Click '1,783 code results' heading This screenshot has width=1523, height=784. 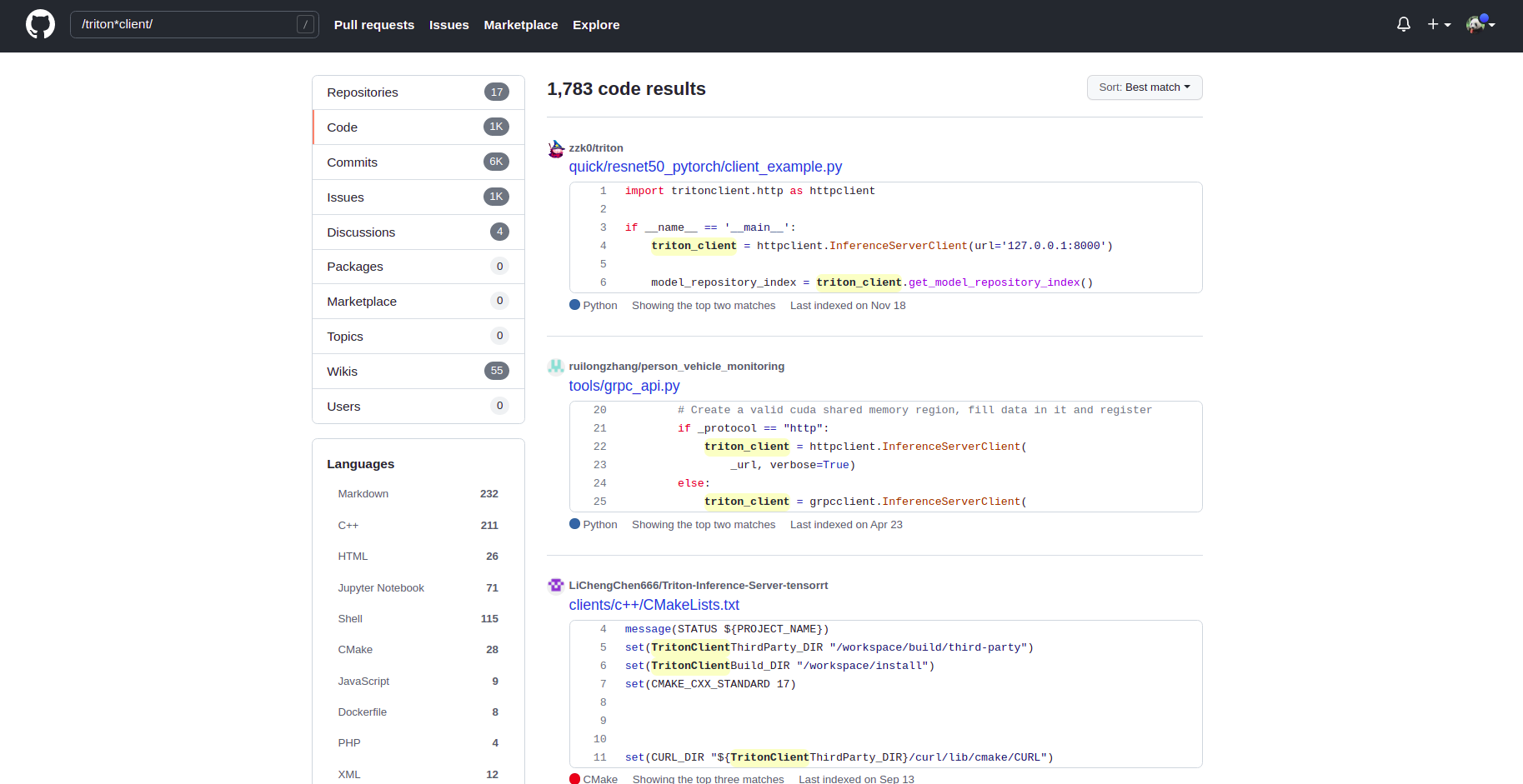pos(626,89)
